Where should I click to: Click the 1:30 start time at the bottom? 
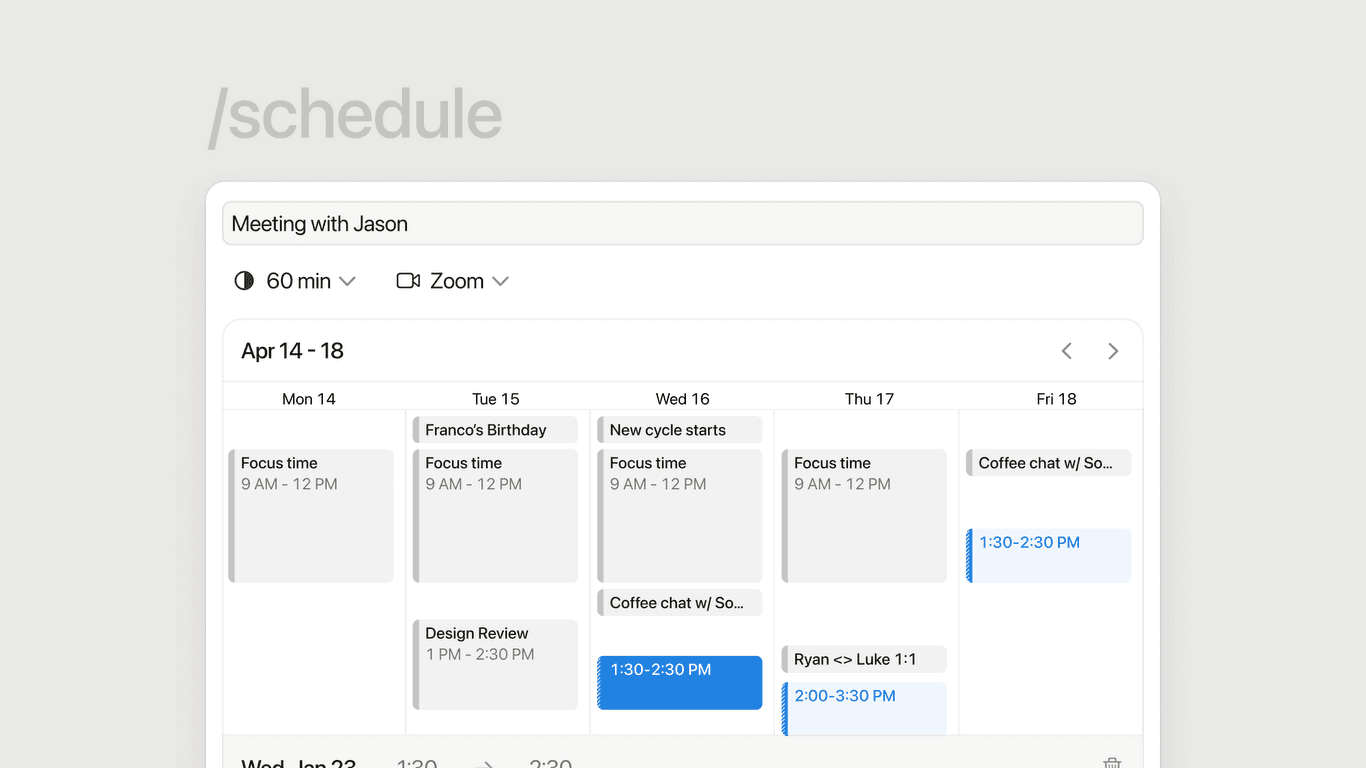416,762
